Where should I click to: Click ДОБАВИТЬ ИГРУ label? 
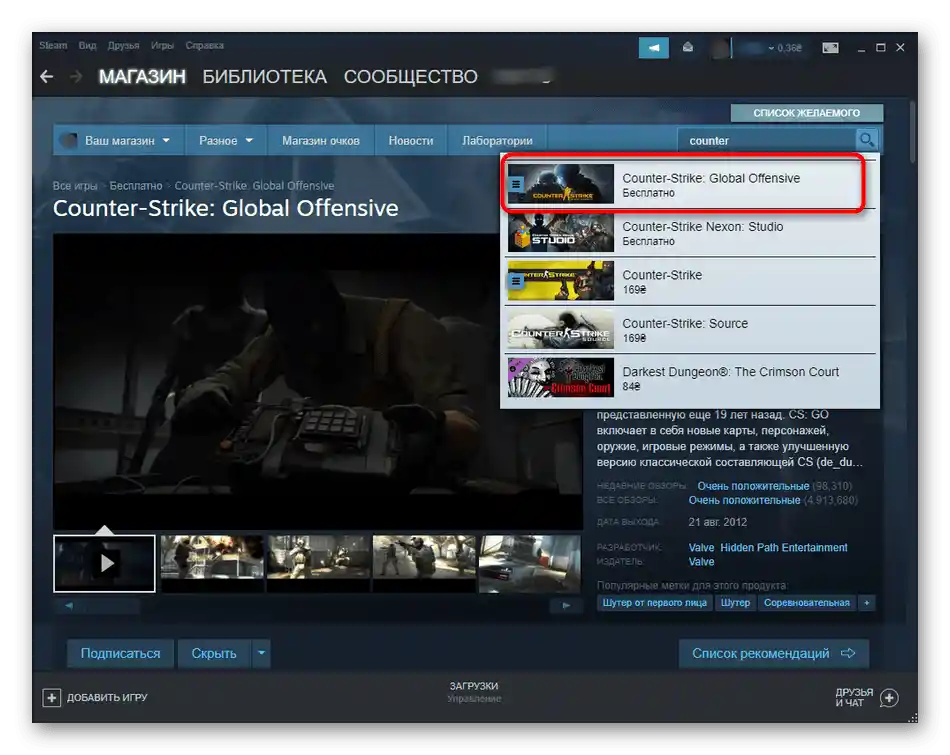pyautogui.click(x=107, y=697)
